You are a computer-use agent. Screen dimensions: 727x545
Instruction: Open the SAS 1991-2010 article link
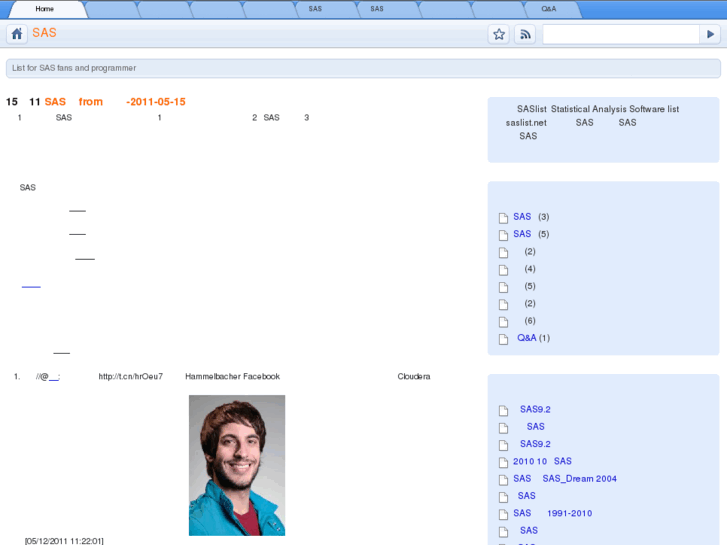(552, 513)
